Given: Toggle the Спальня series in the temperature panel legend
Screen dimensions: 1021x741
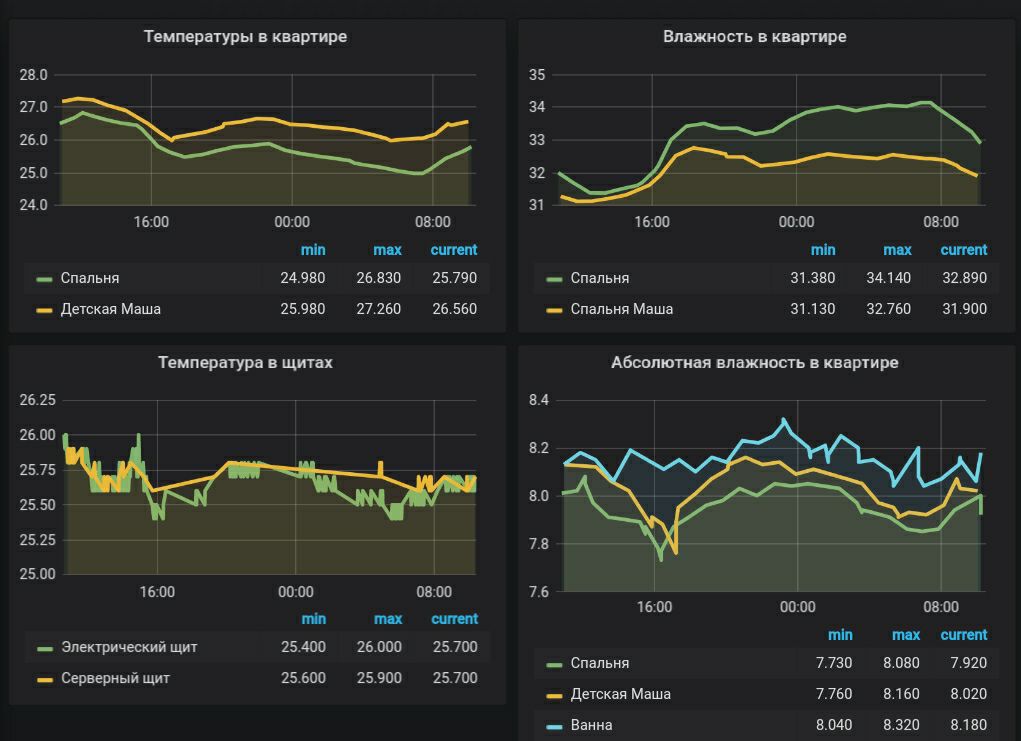Looking at the screenshot, I should (89, 278).
